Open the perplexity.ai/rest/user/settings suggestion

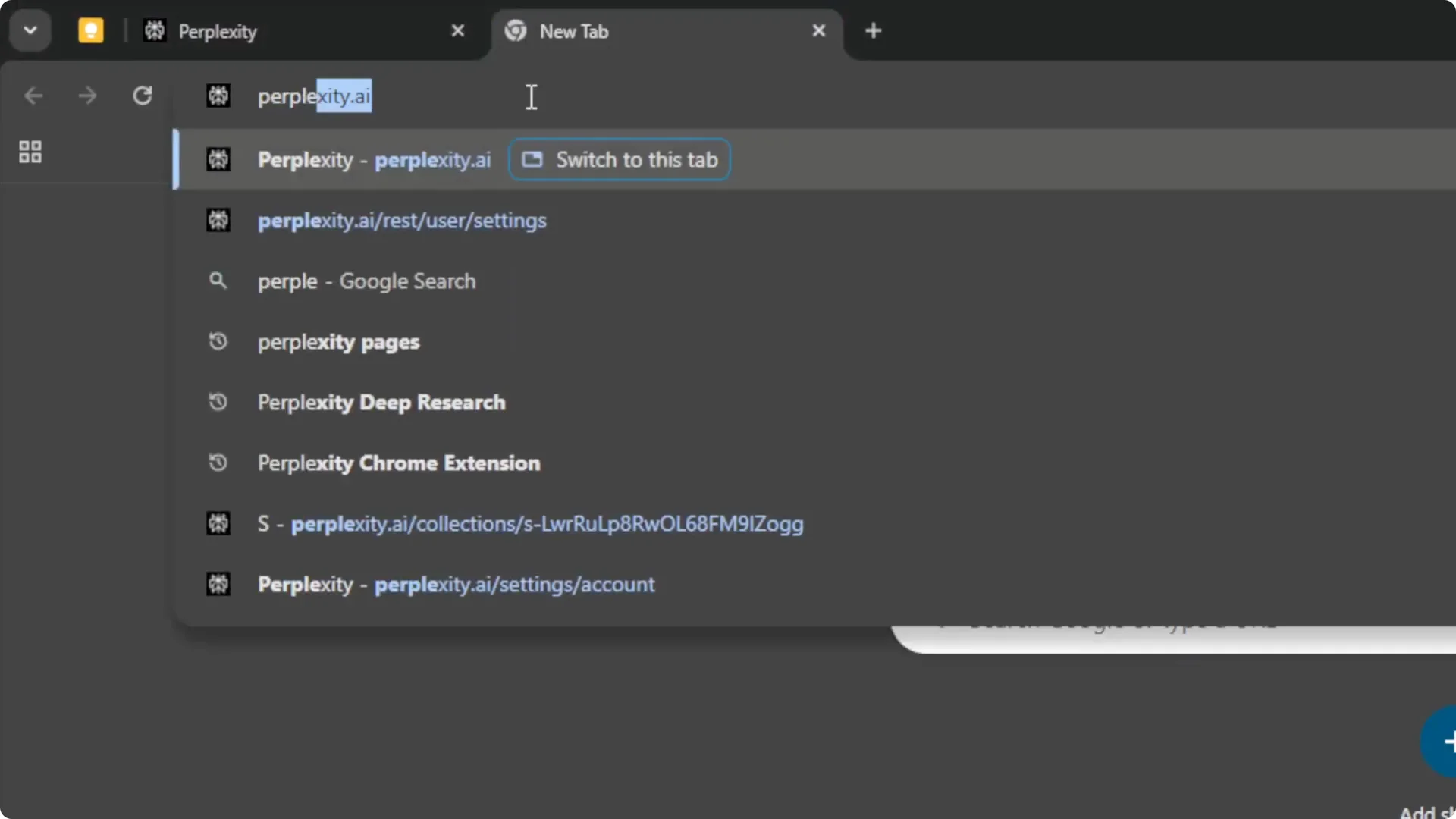401,221
